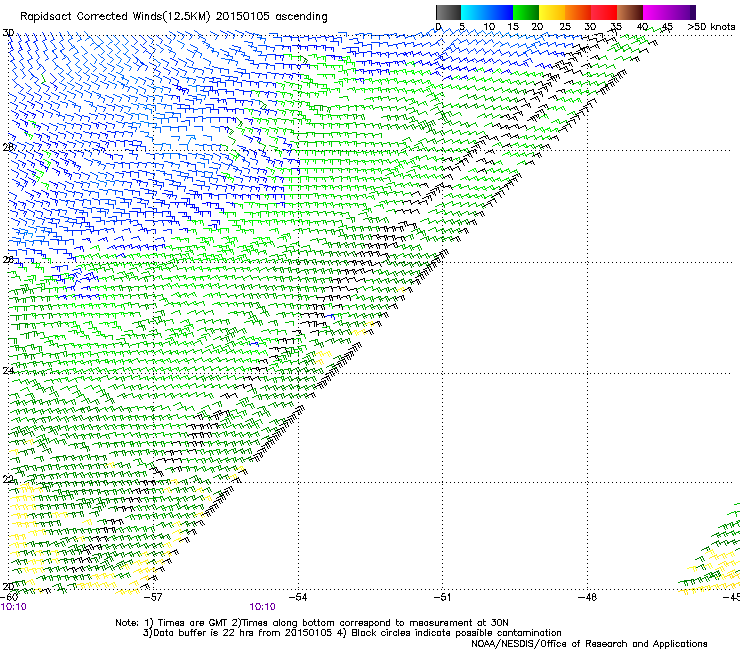Click the cyan 5-10 knots legend segment
The width and height of the screenshot is (740, 650).
474,12
